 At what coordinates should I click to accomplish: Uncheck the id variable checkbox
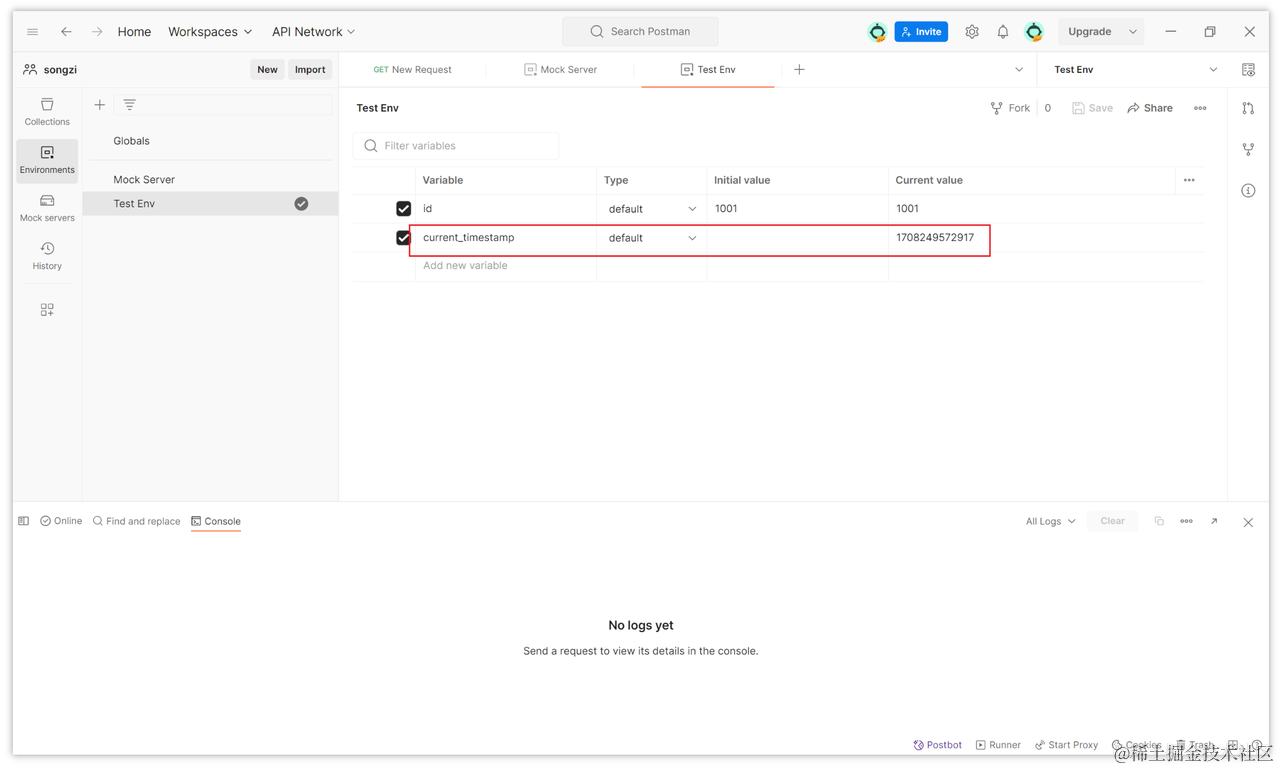pyautogui.click(x=404, y=209)
